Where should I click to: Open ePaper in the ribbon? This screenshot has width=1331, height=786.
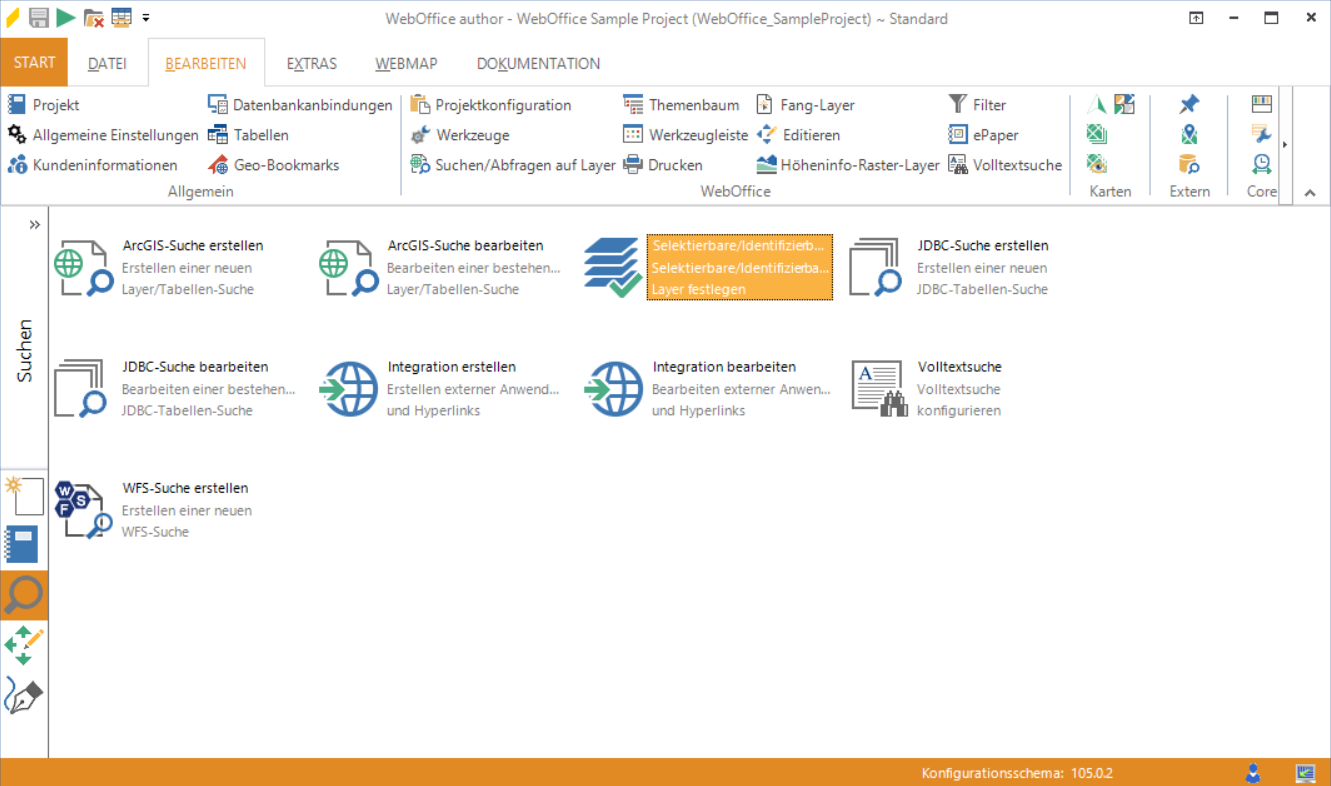(x=983, y=135)
